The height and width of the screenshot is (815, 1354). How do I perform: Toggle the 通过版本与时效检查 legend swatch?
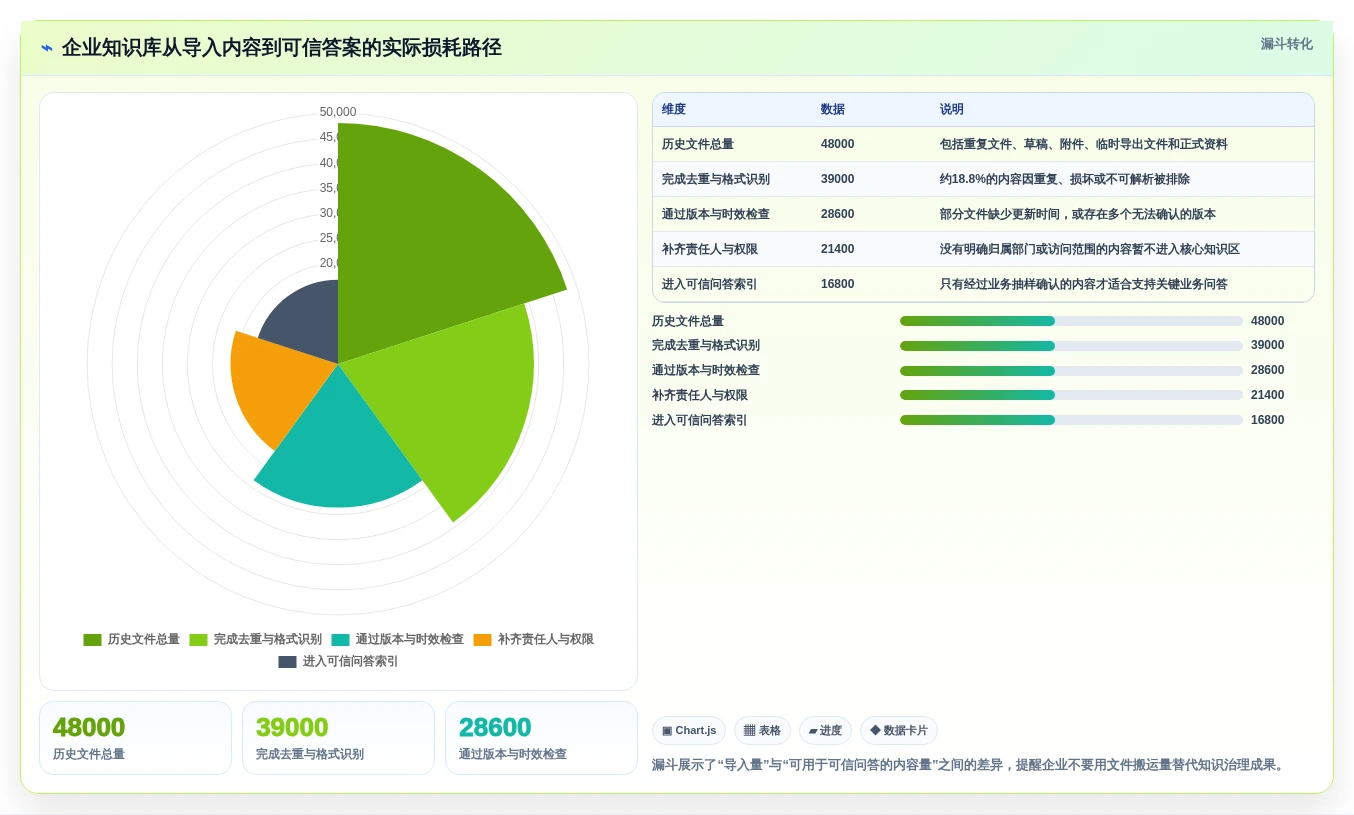(341, 640)
